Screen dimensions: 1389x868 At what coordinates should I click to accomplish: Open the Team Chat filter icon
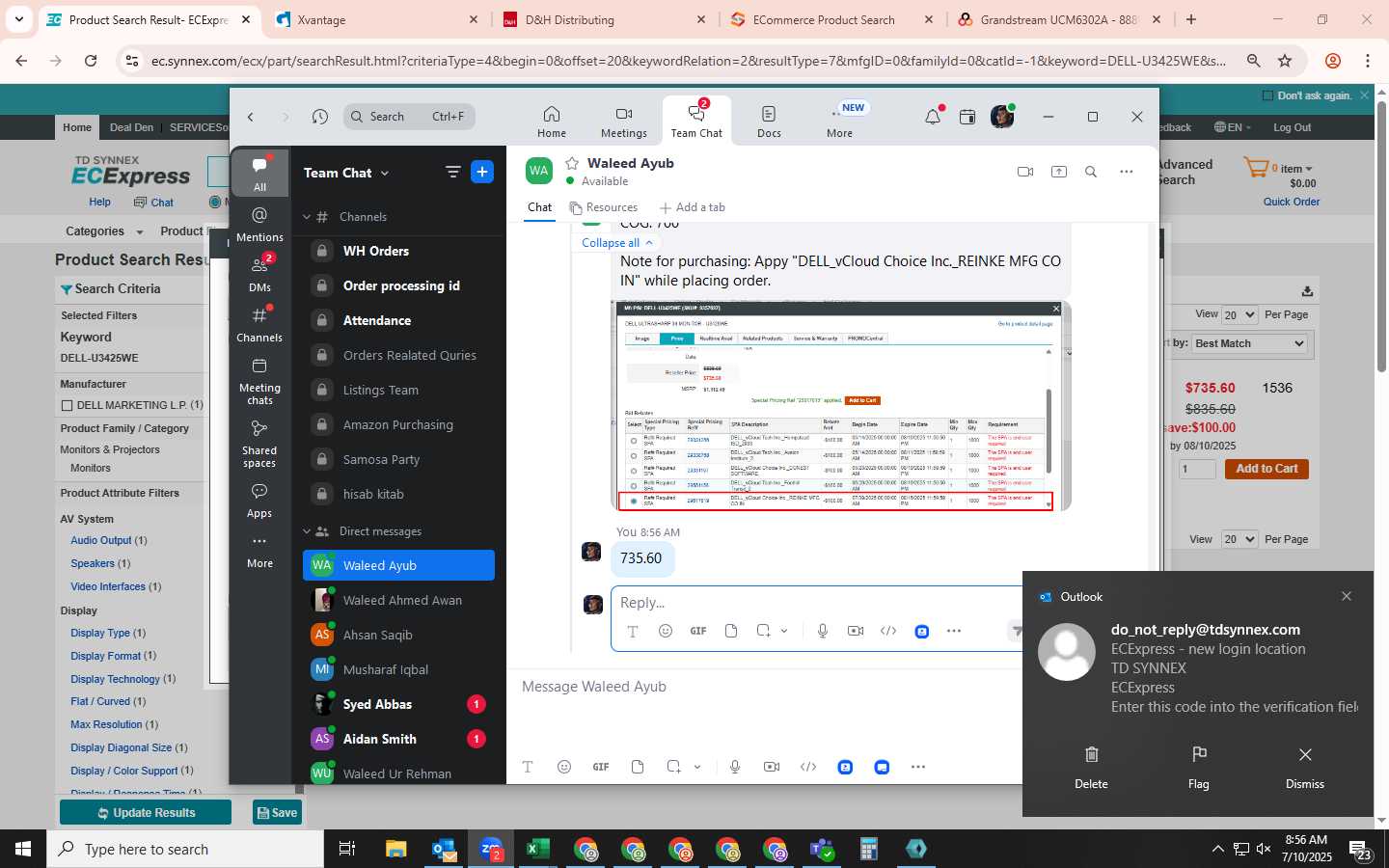[x=452, y=173]
